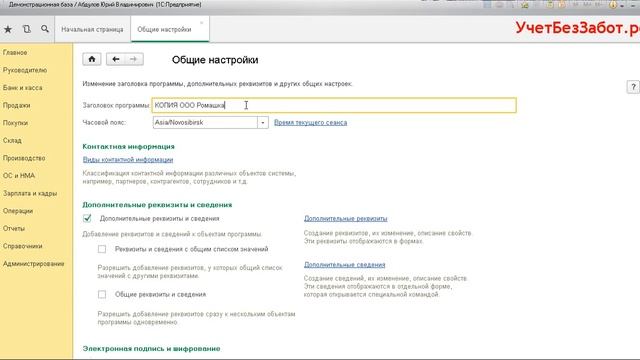The width and height of the screenshot is (640, 360).
Task: Click the Заголовок программы input field
Action: [334, 105]
